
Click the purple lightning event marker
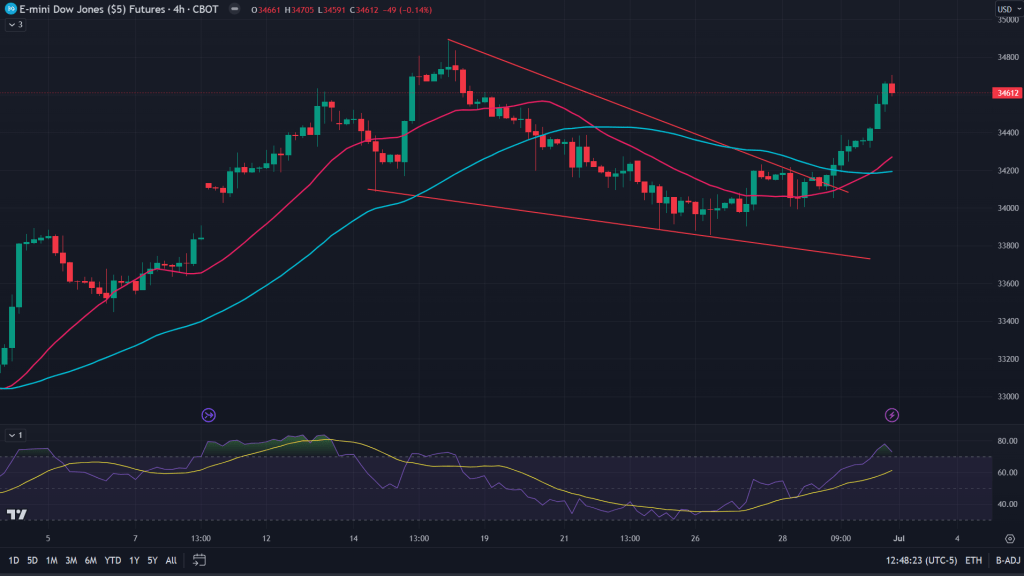(891, 415)
